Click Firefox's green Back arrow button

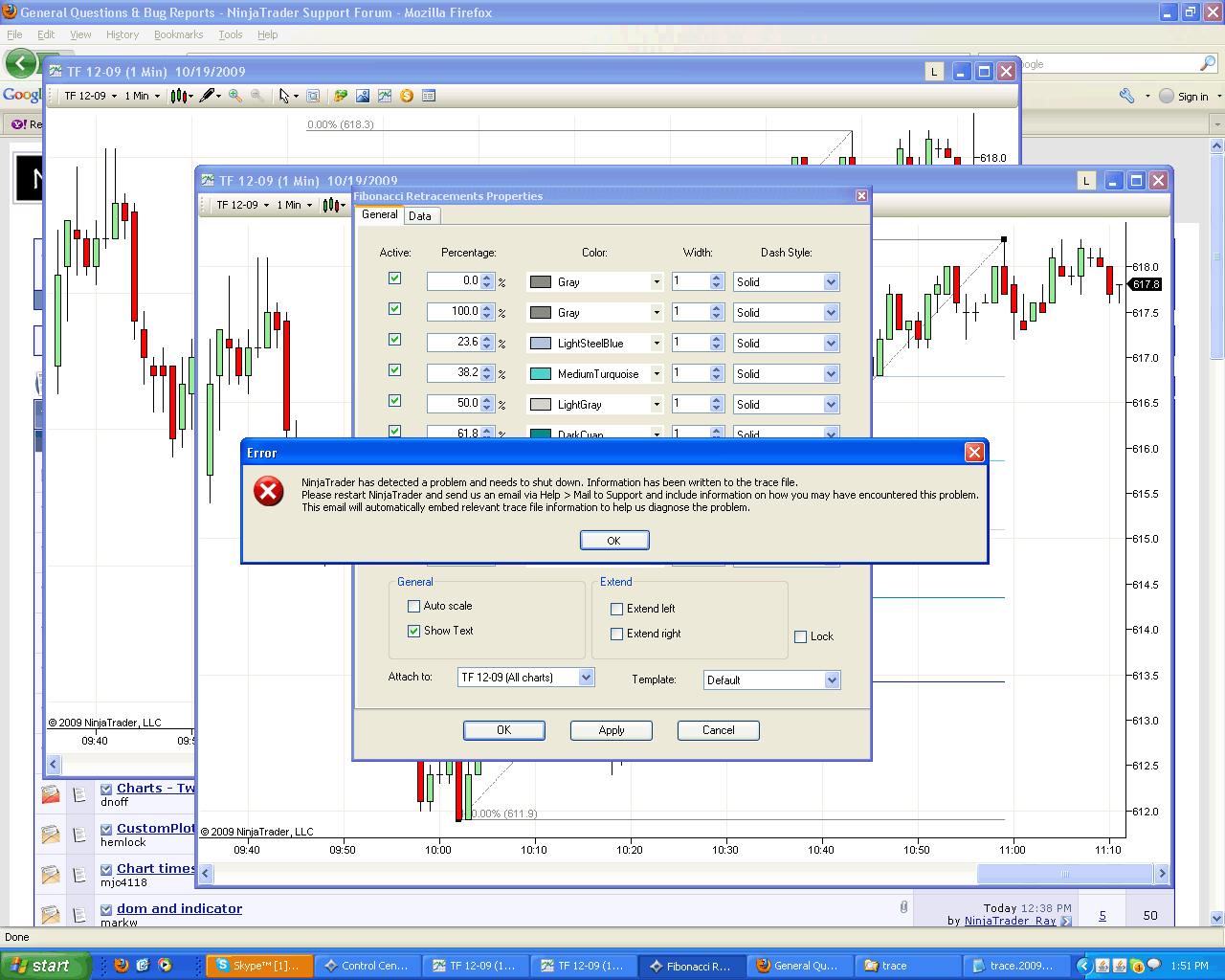click(21, 64)
